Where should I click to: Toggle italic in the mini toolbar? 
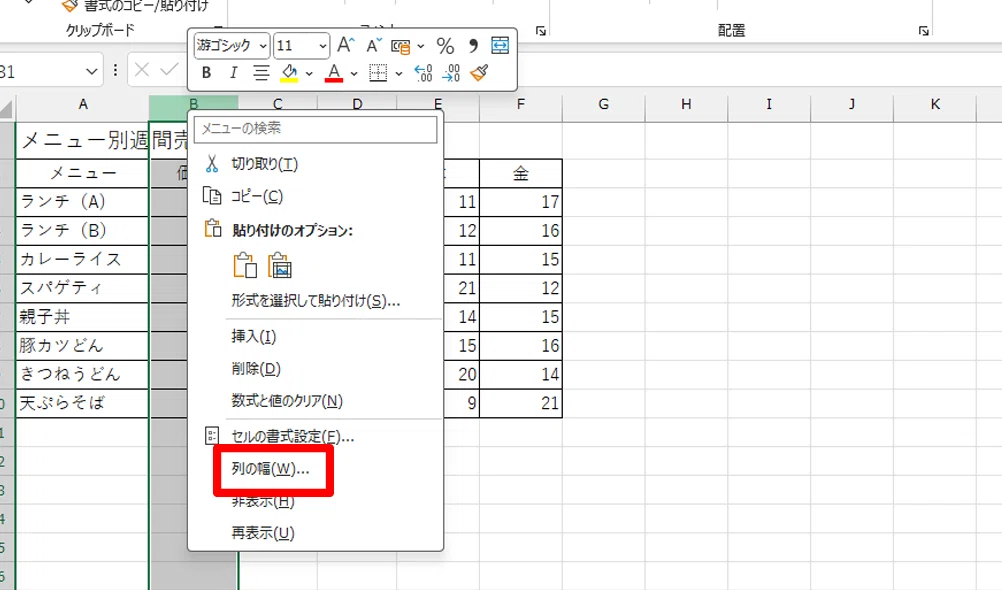point(233,73)
